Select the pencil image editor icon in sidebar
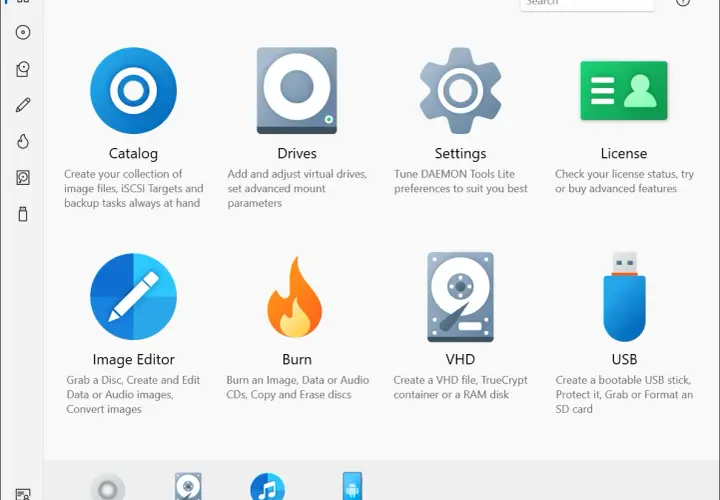720x500 pixels. point(23,105)
